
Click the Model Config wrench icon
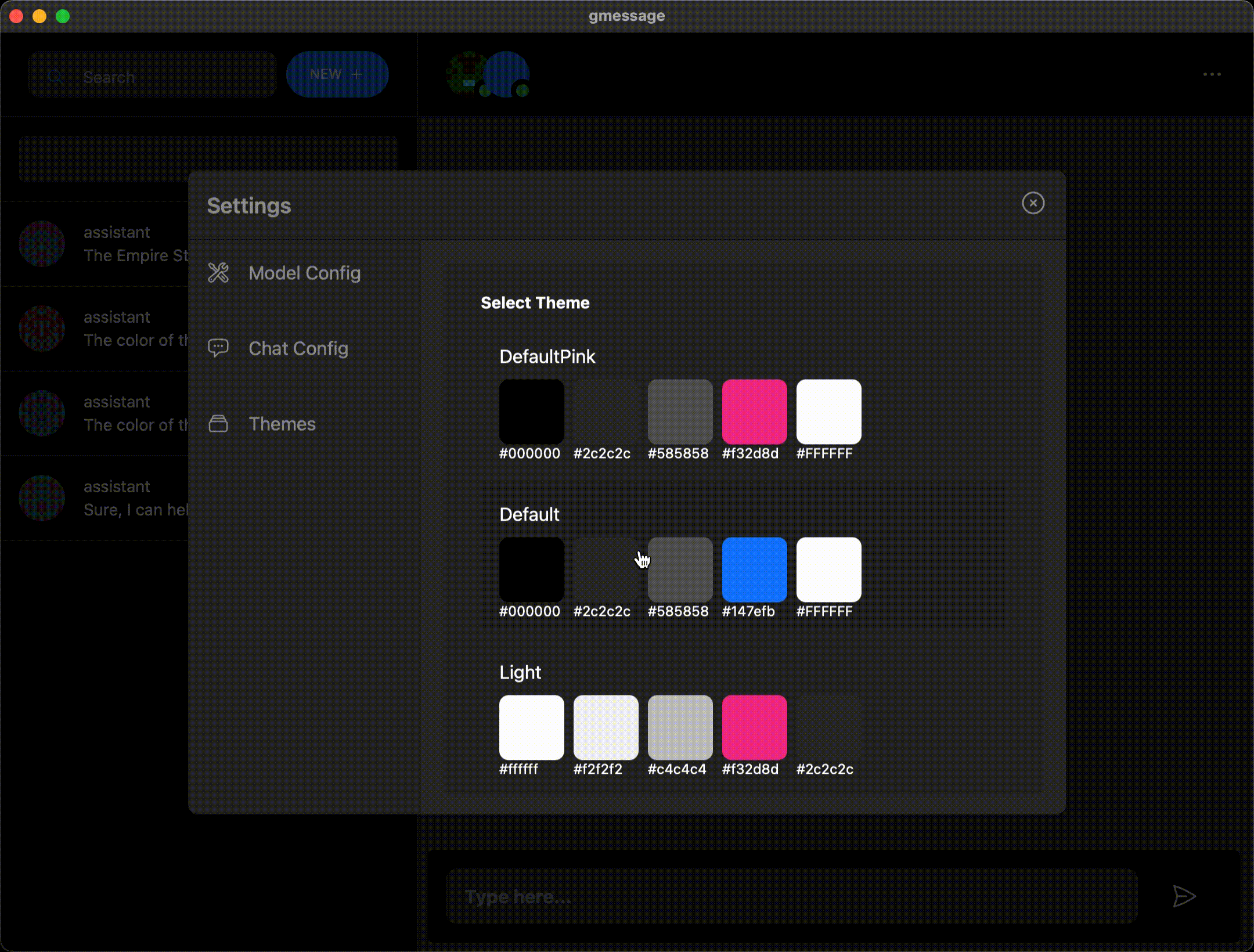(218, 273)
